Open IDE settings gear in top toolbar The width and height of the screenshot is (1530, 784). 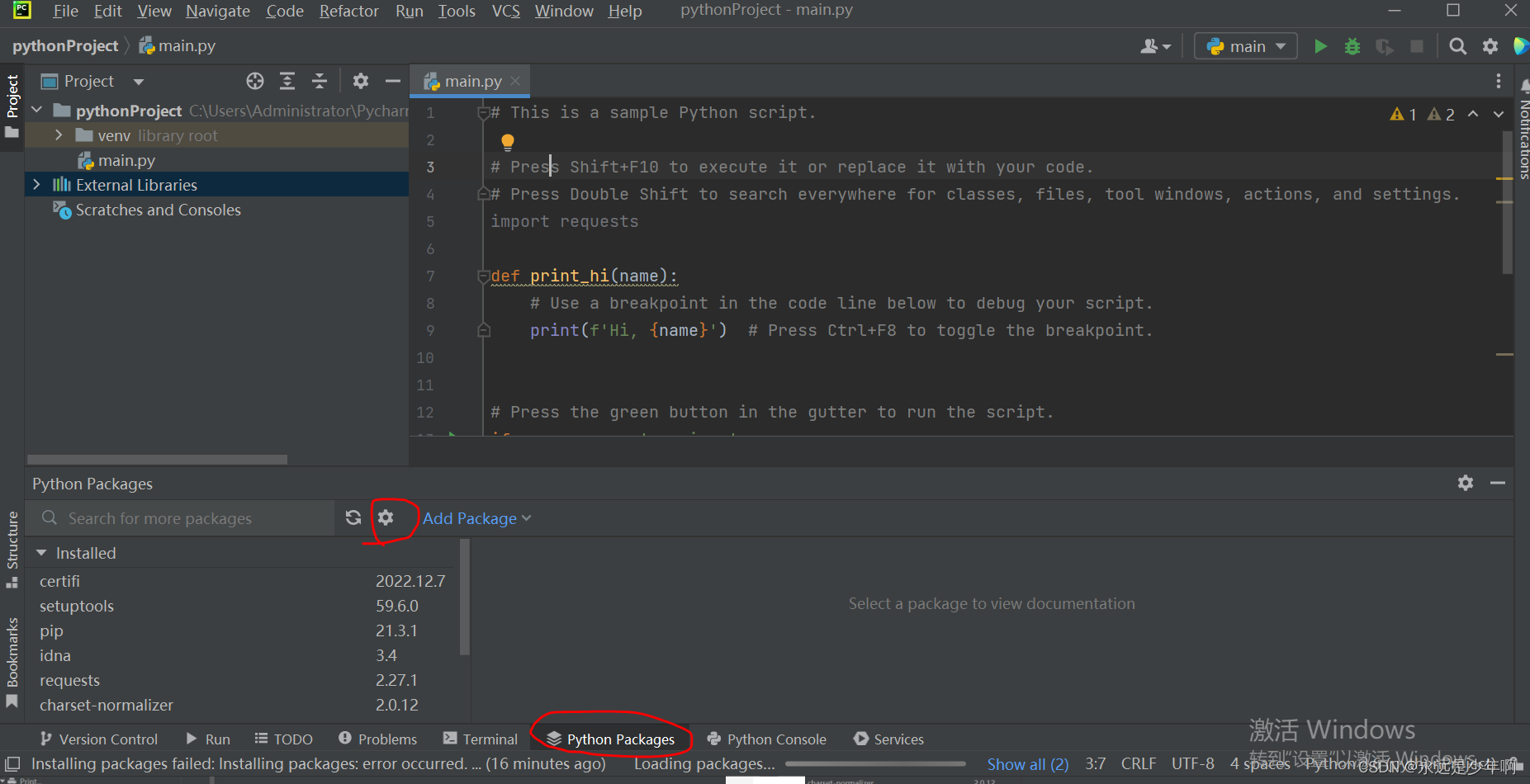click(1490, 46)
